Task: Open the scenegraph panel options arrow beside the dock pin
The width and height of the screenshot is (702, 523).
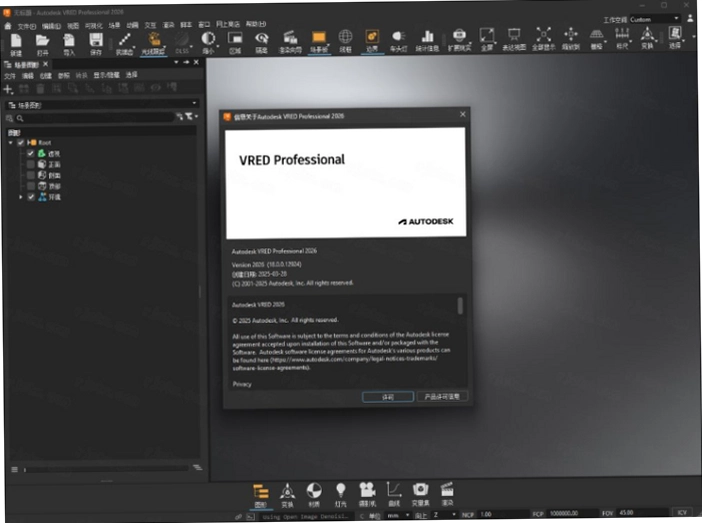Action: coord(176,62)
